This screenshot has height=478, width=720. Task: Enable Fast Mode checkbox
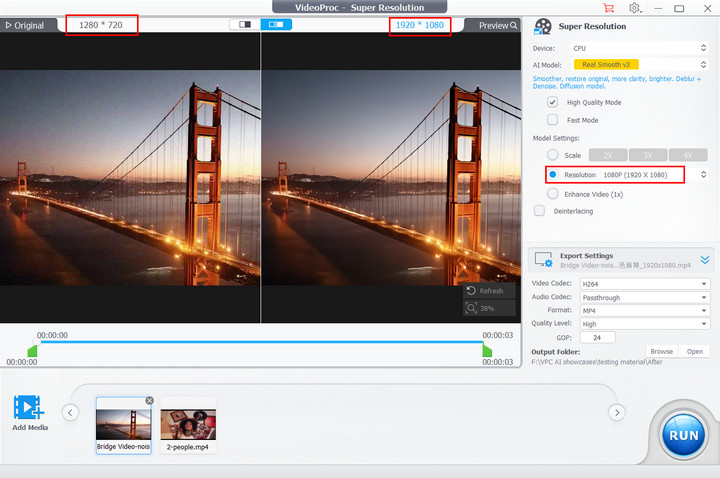(x=552, y=120)
